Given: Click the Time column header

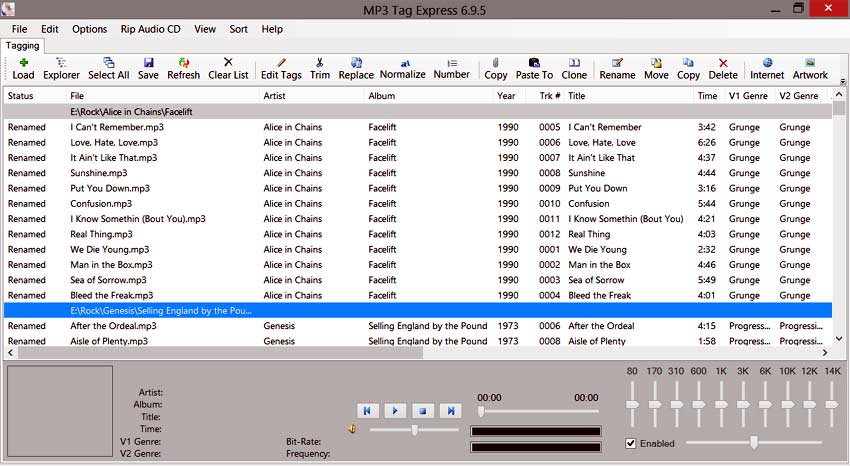Looking at the screenshot, I should pyautogui.click(x=709, y=96).
